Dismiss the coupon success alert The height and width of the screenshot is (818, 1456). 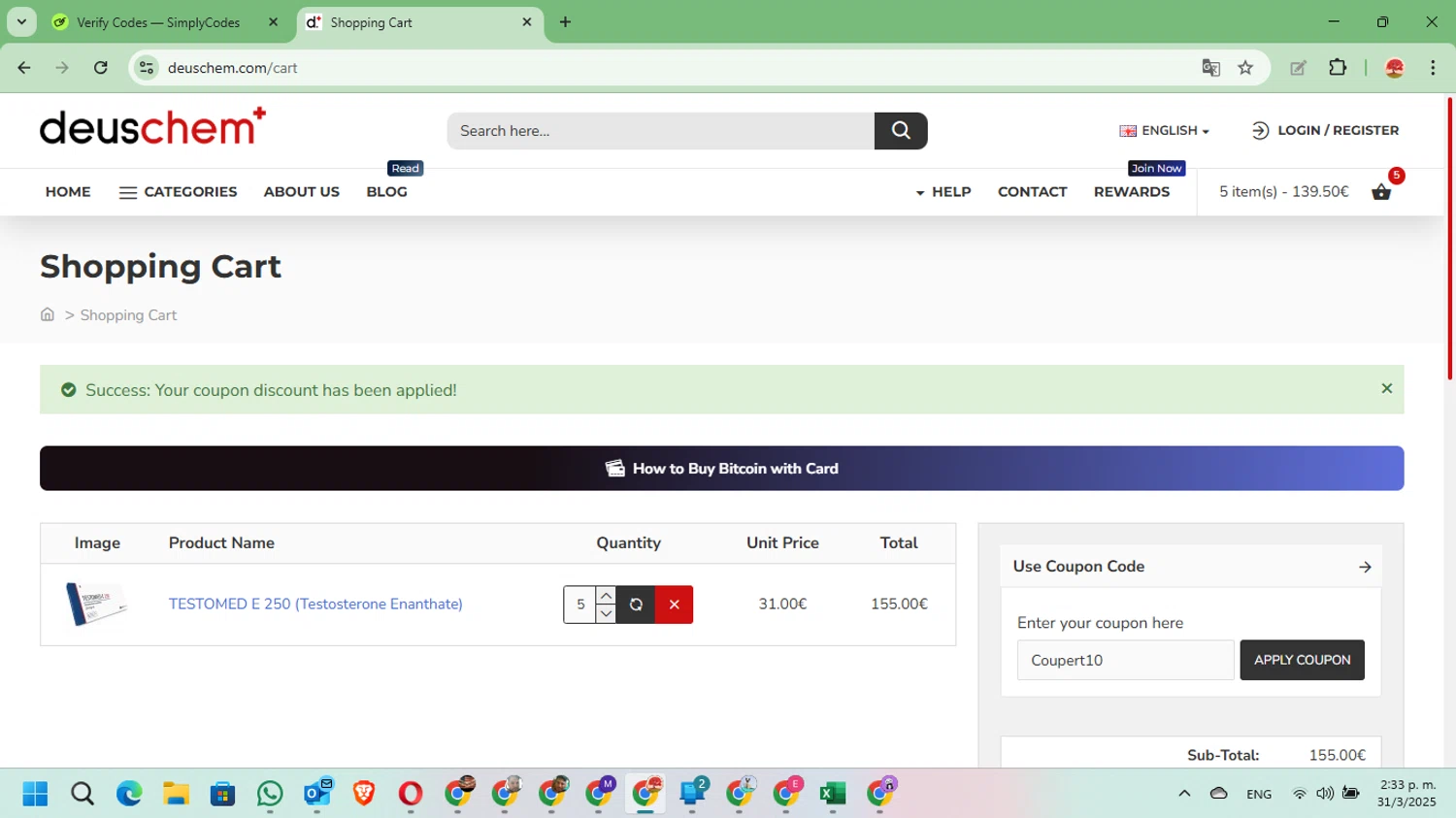[x=1387, y=388]
